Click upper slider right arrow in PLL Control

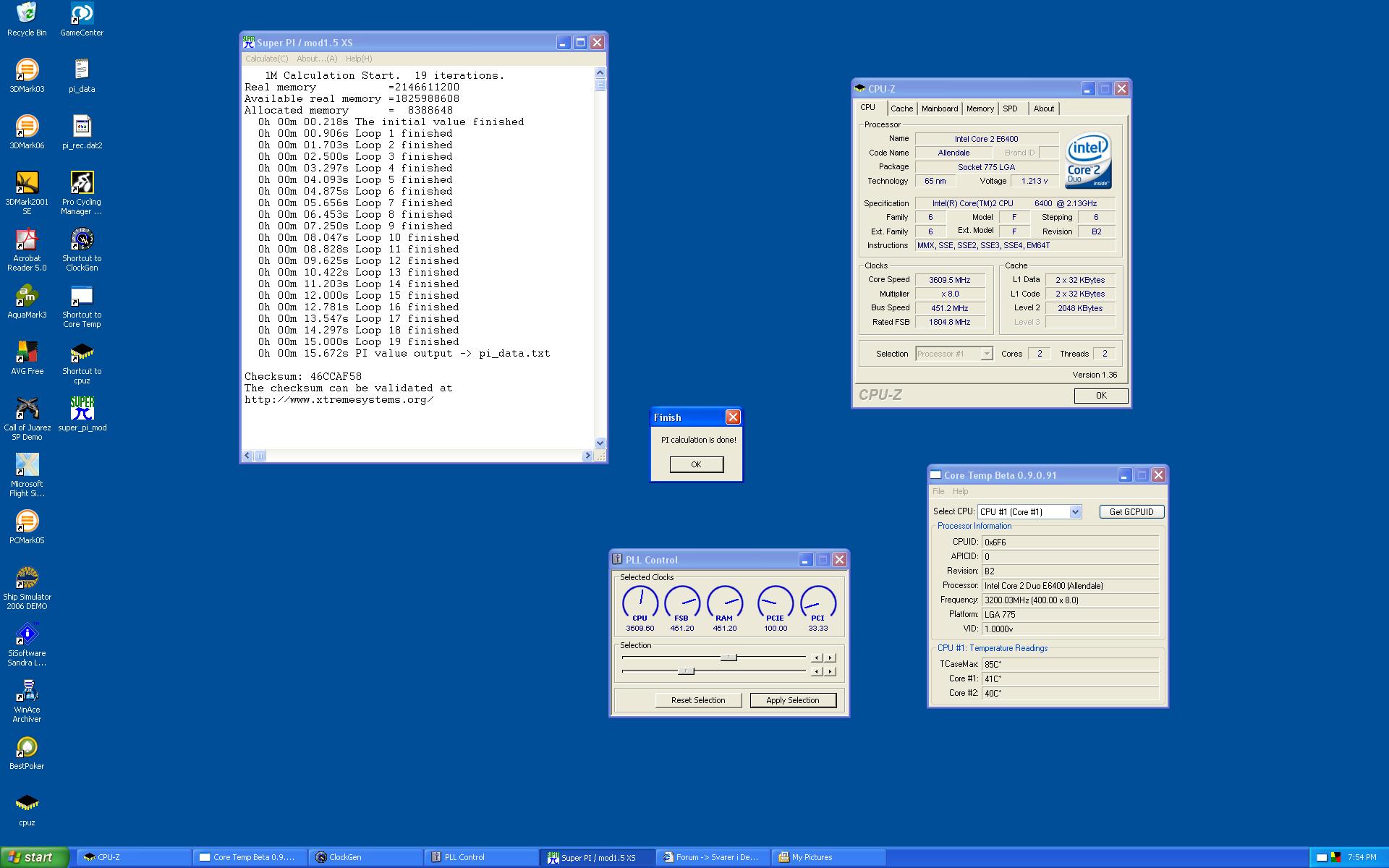pyautogui.click(x=831, y=658)
